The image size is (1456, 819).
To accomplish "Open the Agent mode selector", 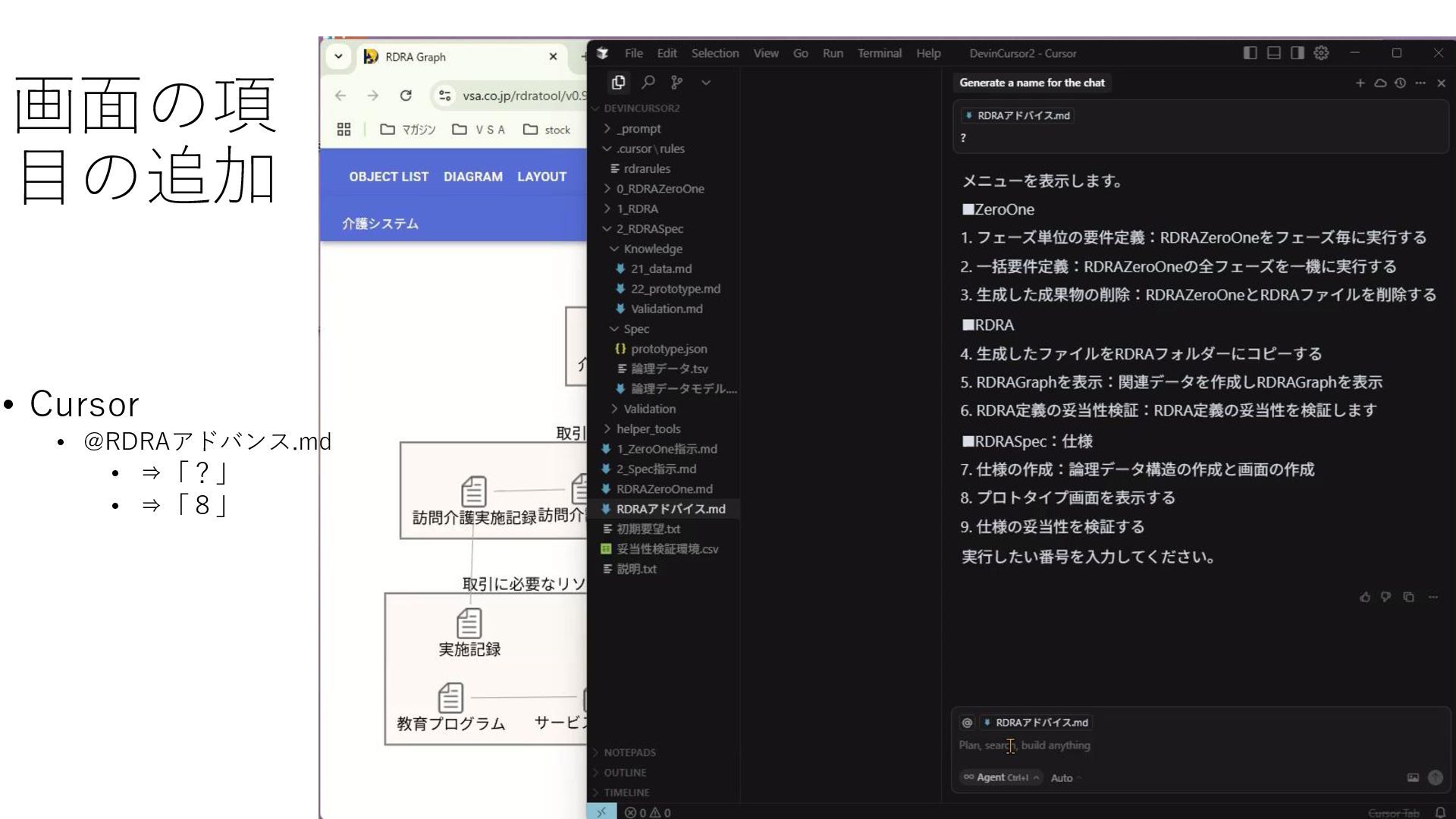I will tap(1001, 777).
